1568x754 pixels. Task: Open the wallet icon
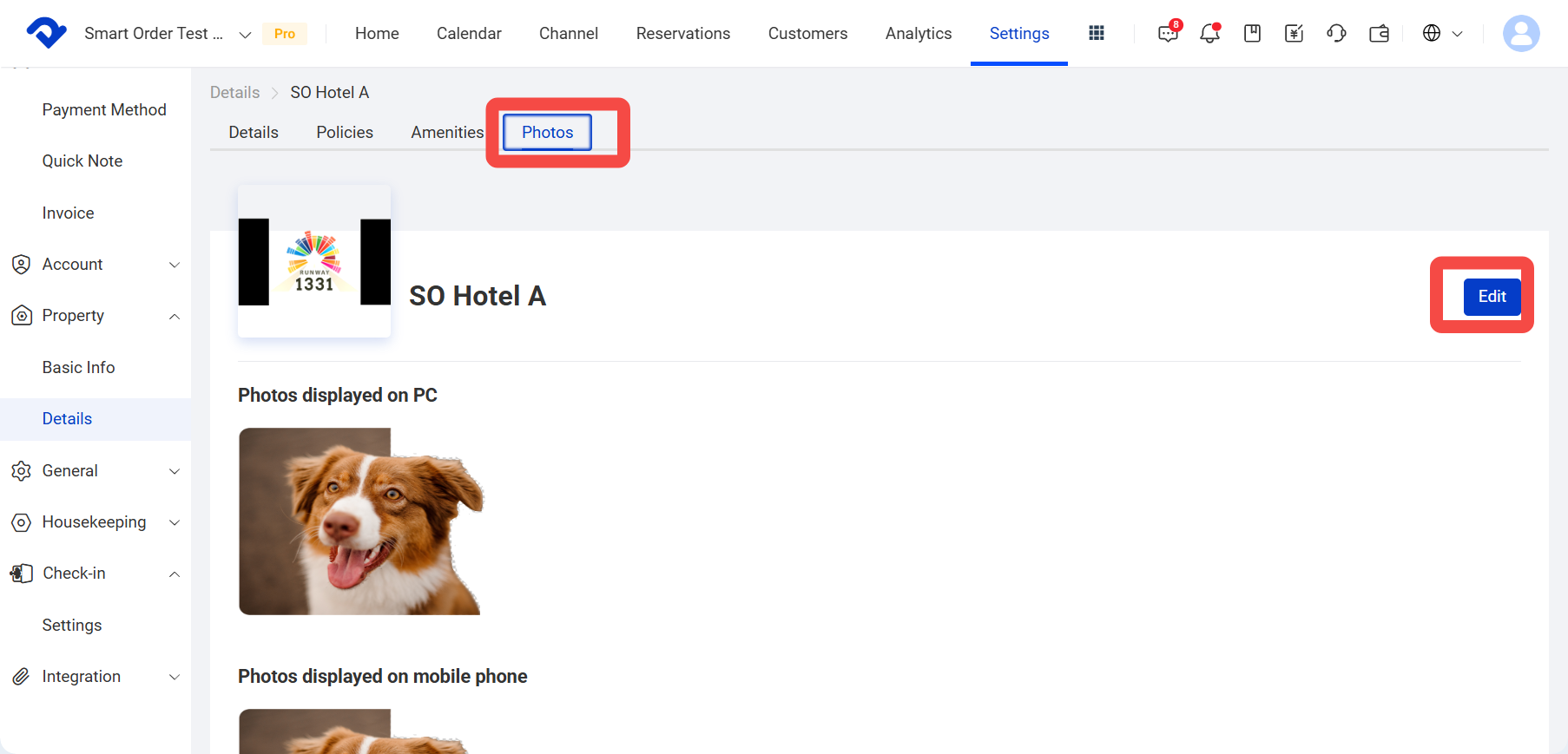[x=1379, y=33]
